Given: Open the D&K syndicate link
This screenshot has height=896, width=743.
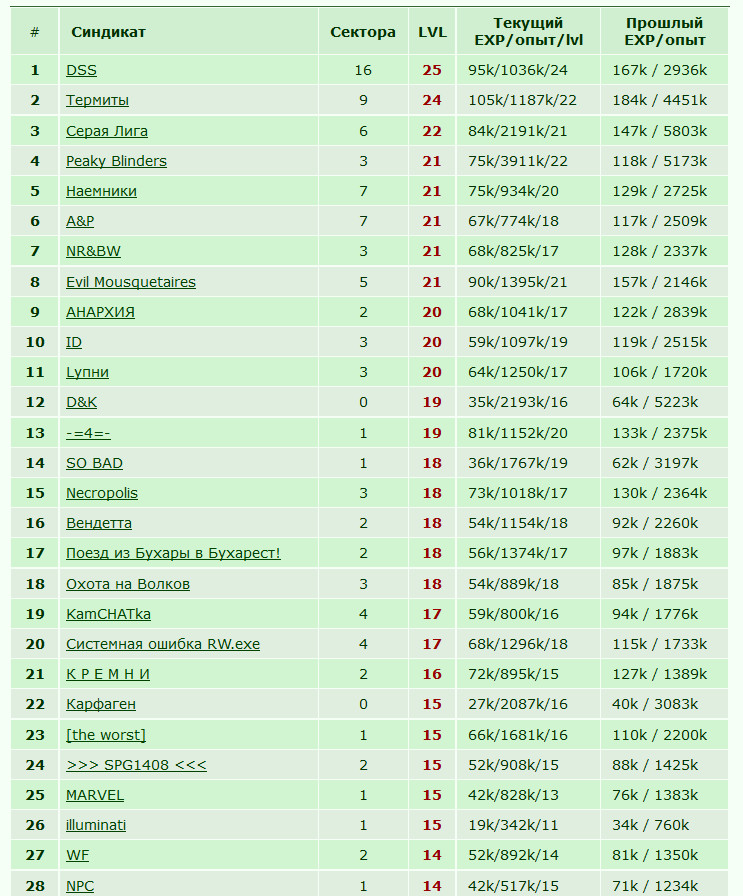Looking at the screenshot, I should coord(81,402).
